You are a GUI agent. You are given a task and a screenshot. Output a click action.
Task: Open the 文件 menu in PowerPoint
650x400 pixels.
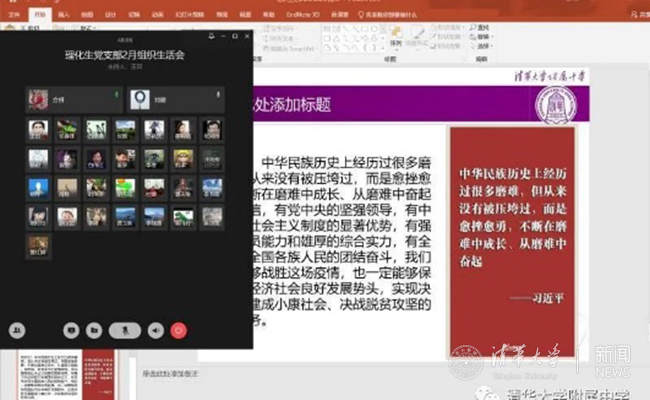point(14,16)
